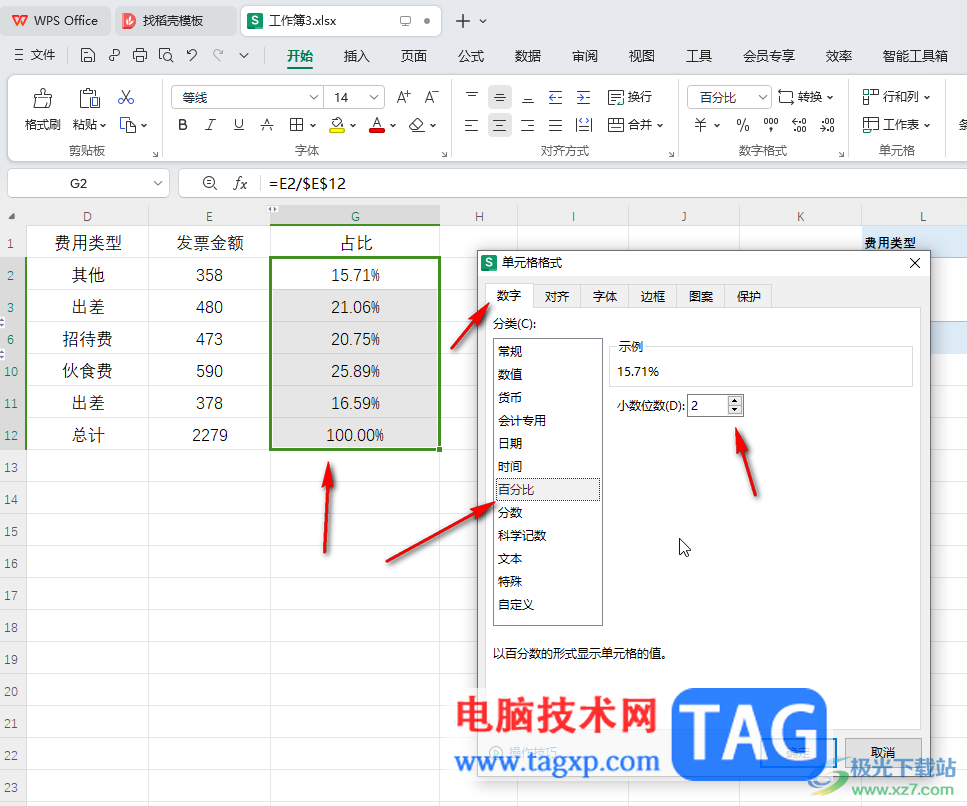Toggle Center horizontal alignment

(500, 125)
